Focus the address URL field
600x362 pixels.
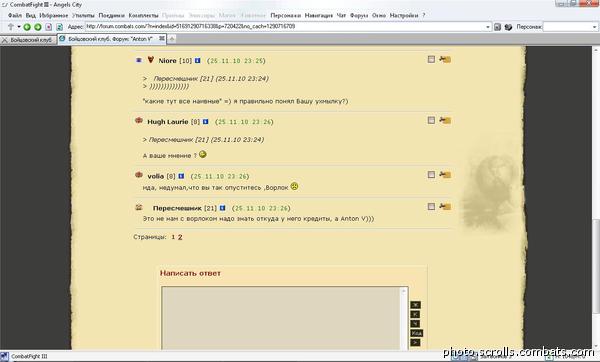click(285, 27)
